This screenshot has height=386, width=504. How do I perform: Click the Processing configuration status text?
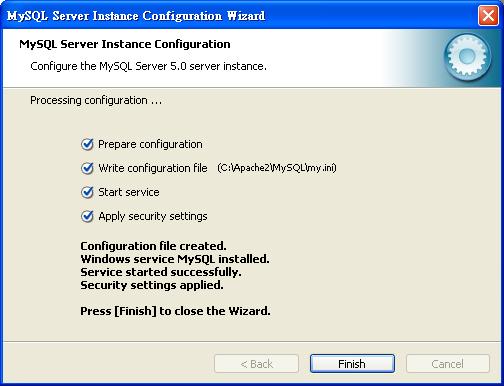pos(96,100)
